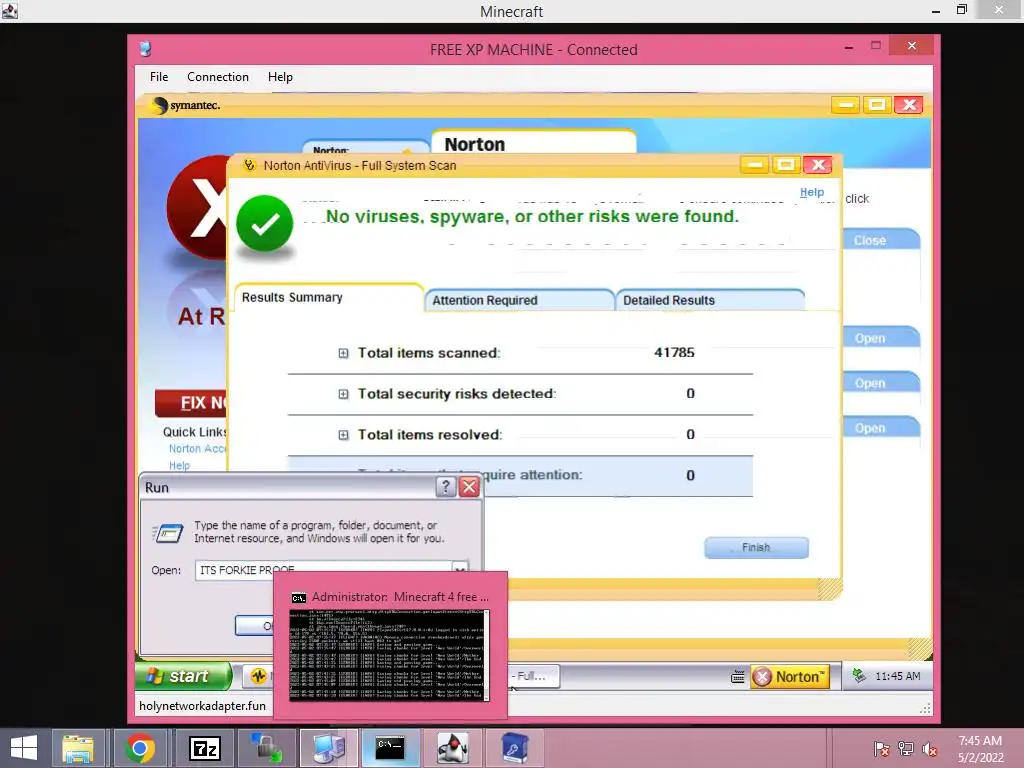Select the total items scanned value 41785
The height and width of the screenshot is (768, 1024).
(x=674, y=353)
